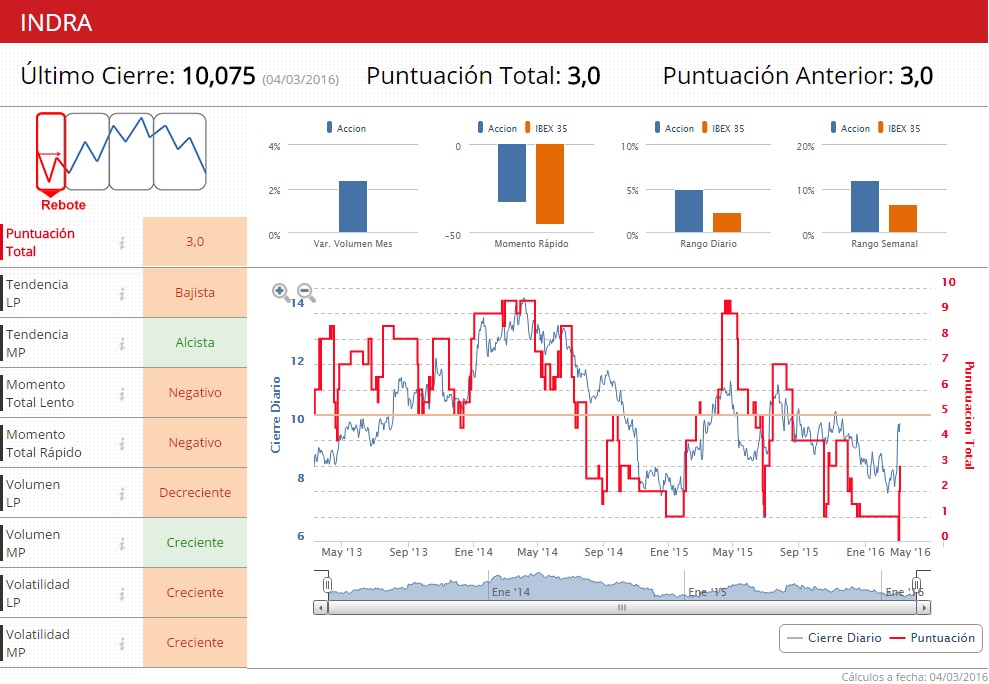Viewport: 989px width, 684px height.
Task: Open info icon for Tendencia MP
Action: 122,343
